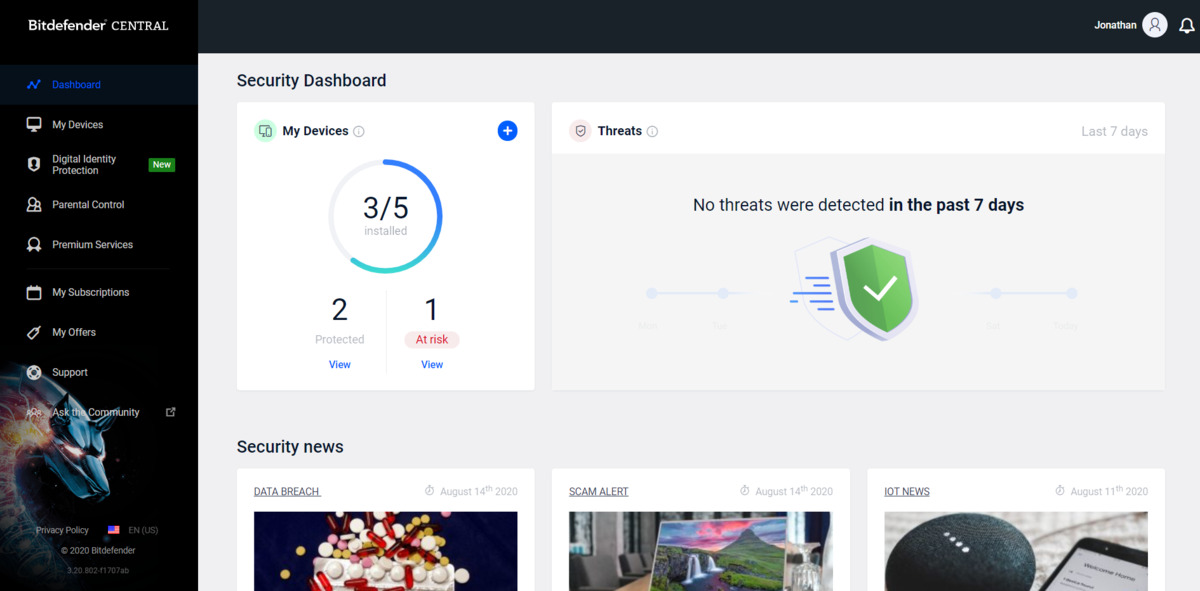This screenshot has width=1200, height=591.
Task: Open the SCAM ALERT news category
Action: coord(599,491)
